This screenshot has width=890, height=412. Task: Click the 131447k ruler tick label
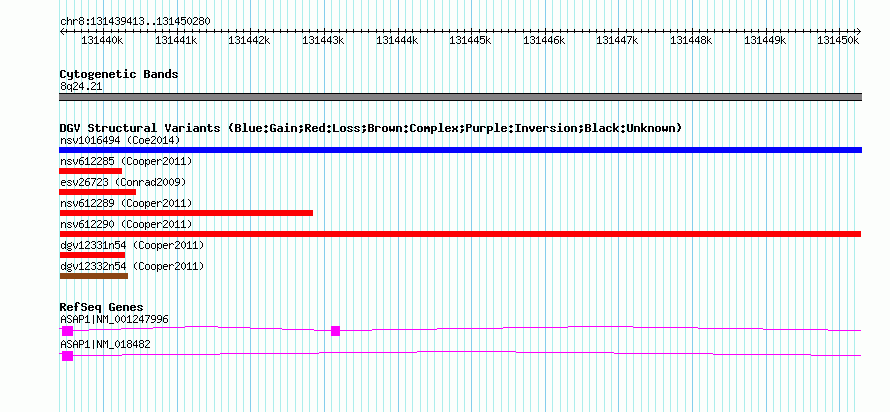tap(618, 40)
